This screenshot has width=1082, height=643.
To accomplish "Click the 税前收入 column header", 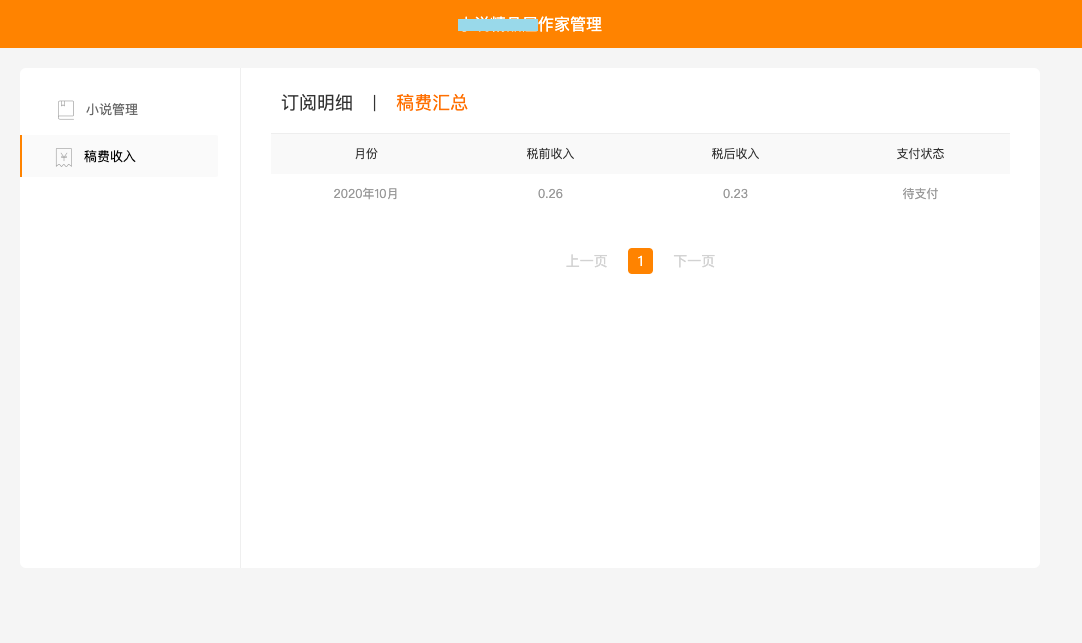I will pyautogui.click(x=550, y=154).
